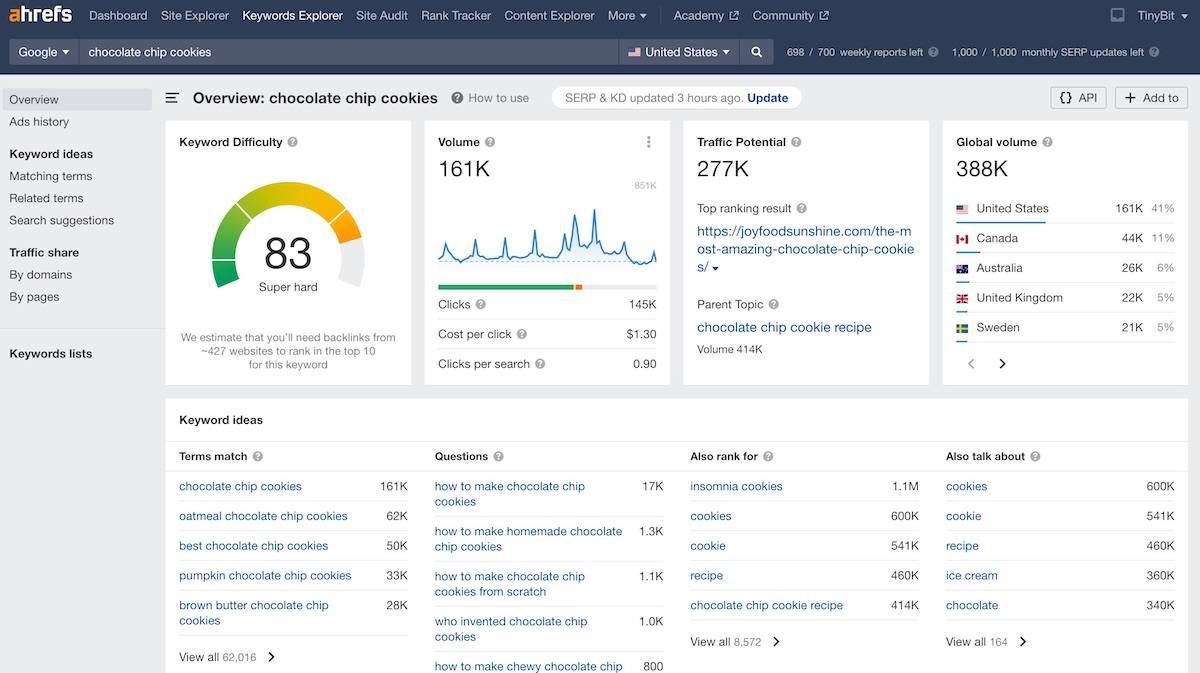Click the keyword search input field
The height and width of the screenshot is (673, 1200).
click(x=348, y=52)
